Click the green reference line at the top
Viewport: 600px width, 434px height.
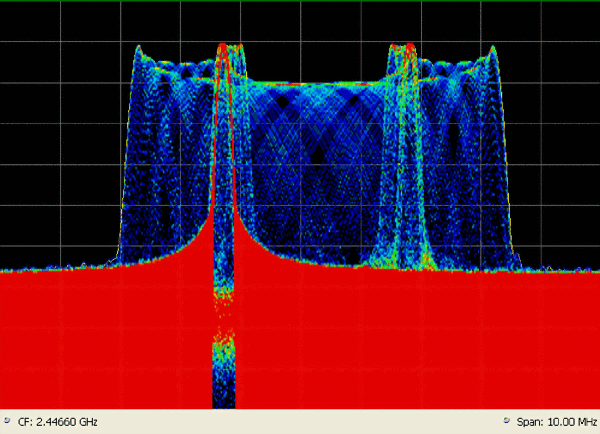300,1
